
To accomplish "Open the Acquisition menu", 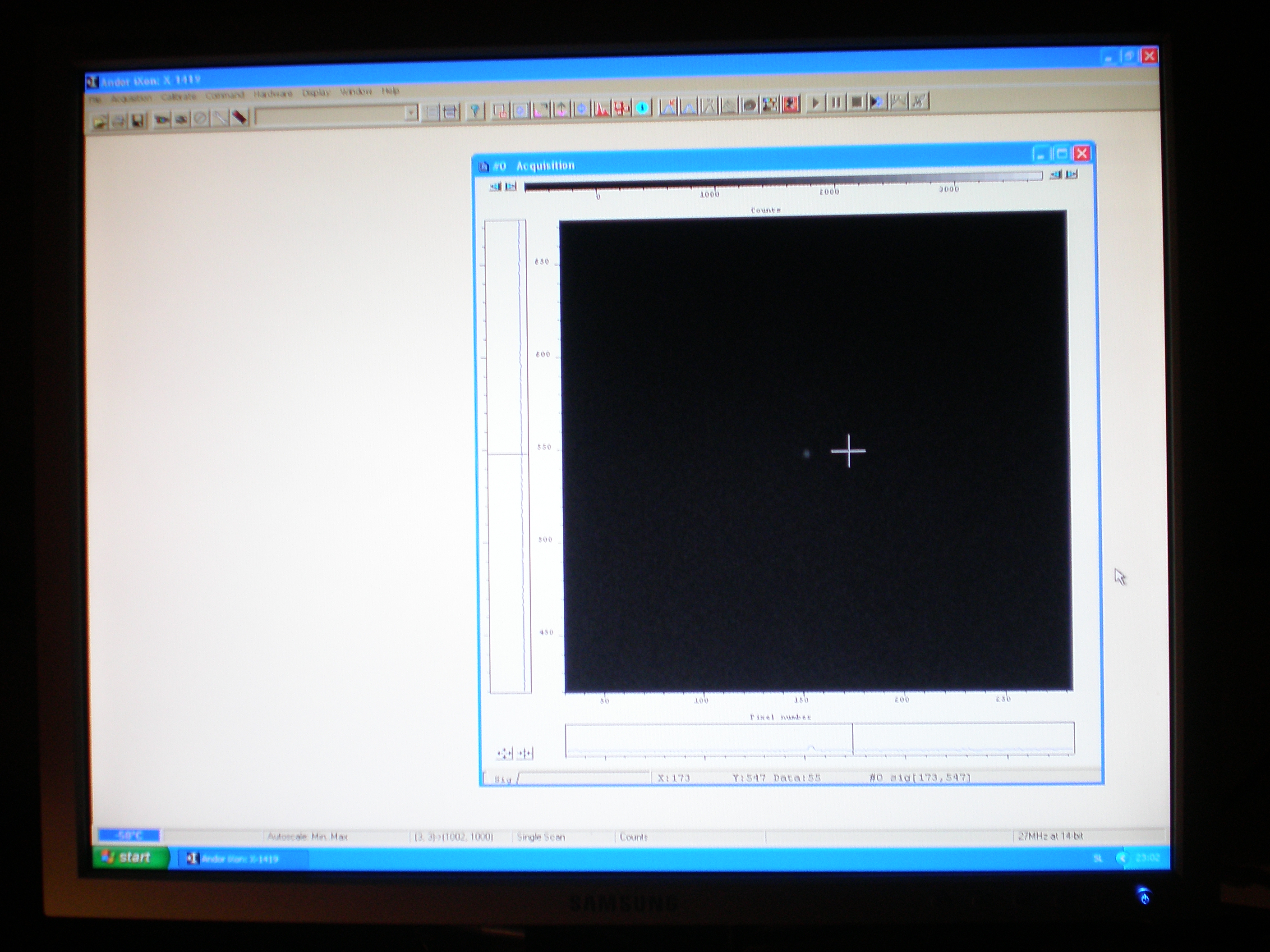I will (x=132, y=98).
